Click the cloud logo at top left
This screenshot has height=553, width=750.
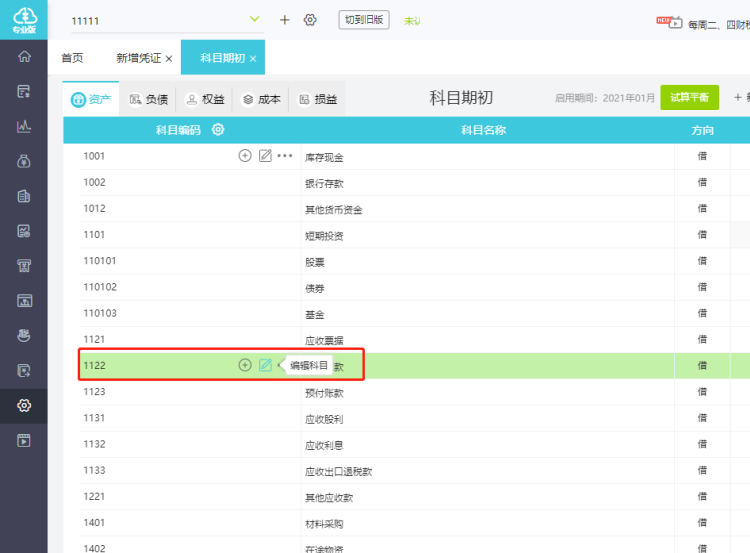tap(24, 20)
